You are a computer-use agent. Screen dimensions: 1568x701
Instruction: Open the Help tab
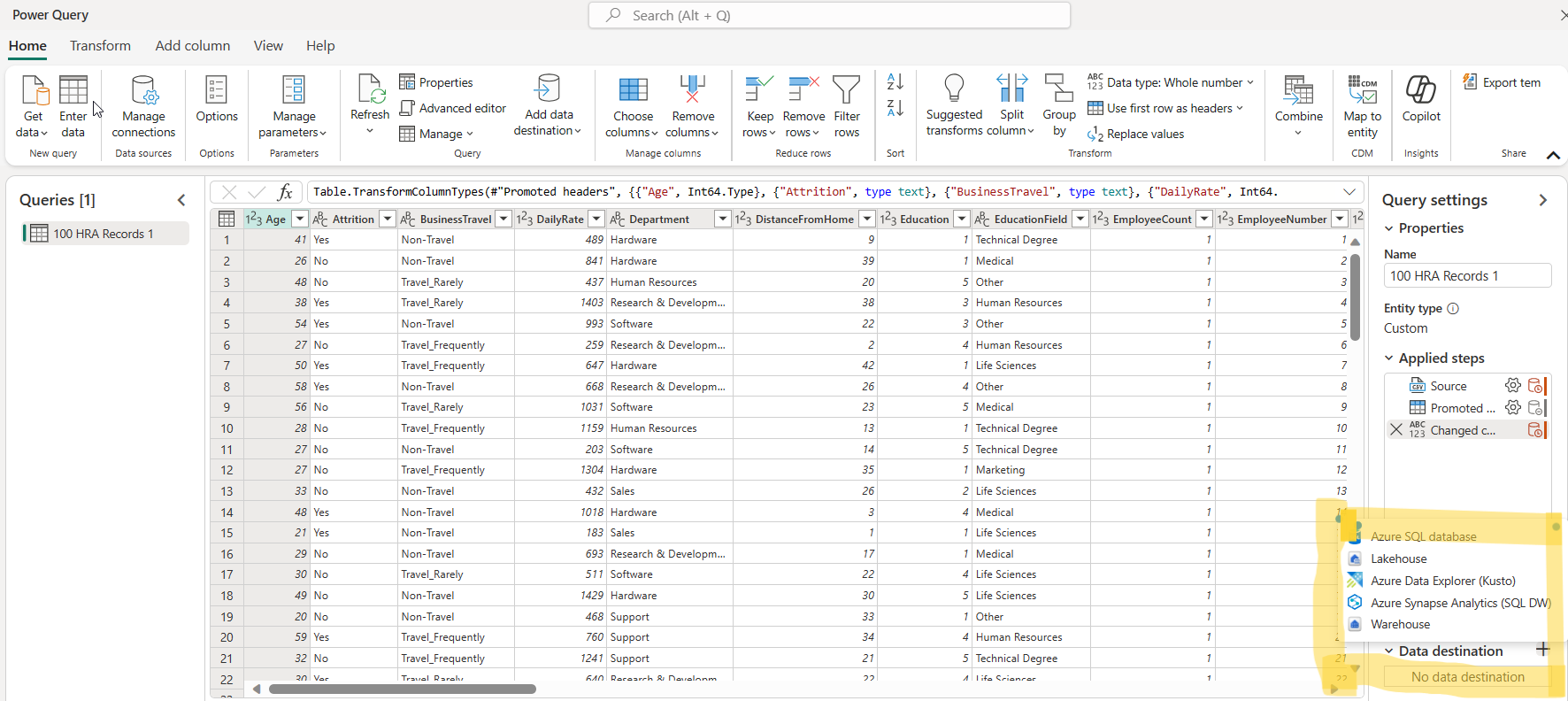click(x=320, y=46)
